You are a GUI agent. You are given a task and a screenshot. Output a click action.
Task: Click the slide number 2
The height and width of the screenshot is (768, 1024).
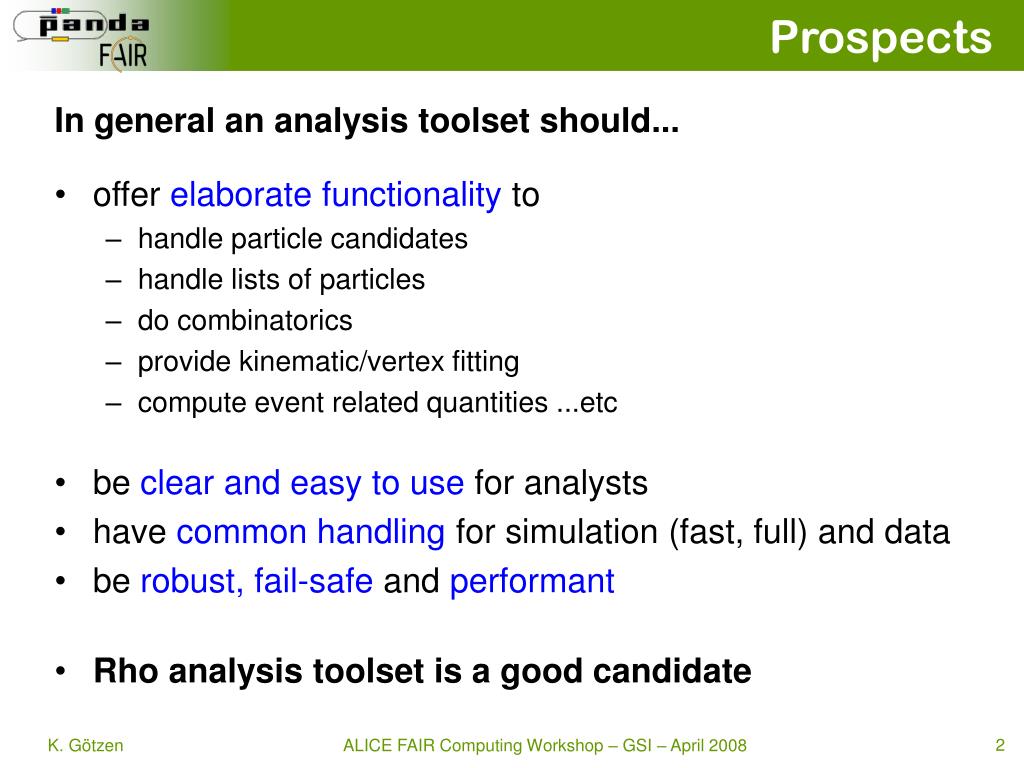click(x=1000, y=745)
